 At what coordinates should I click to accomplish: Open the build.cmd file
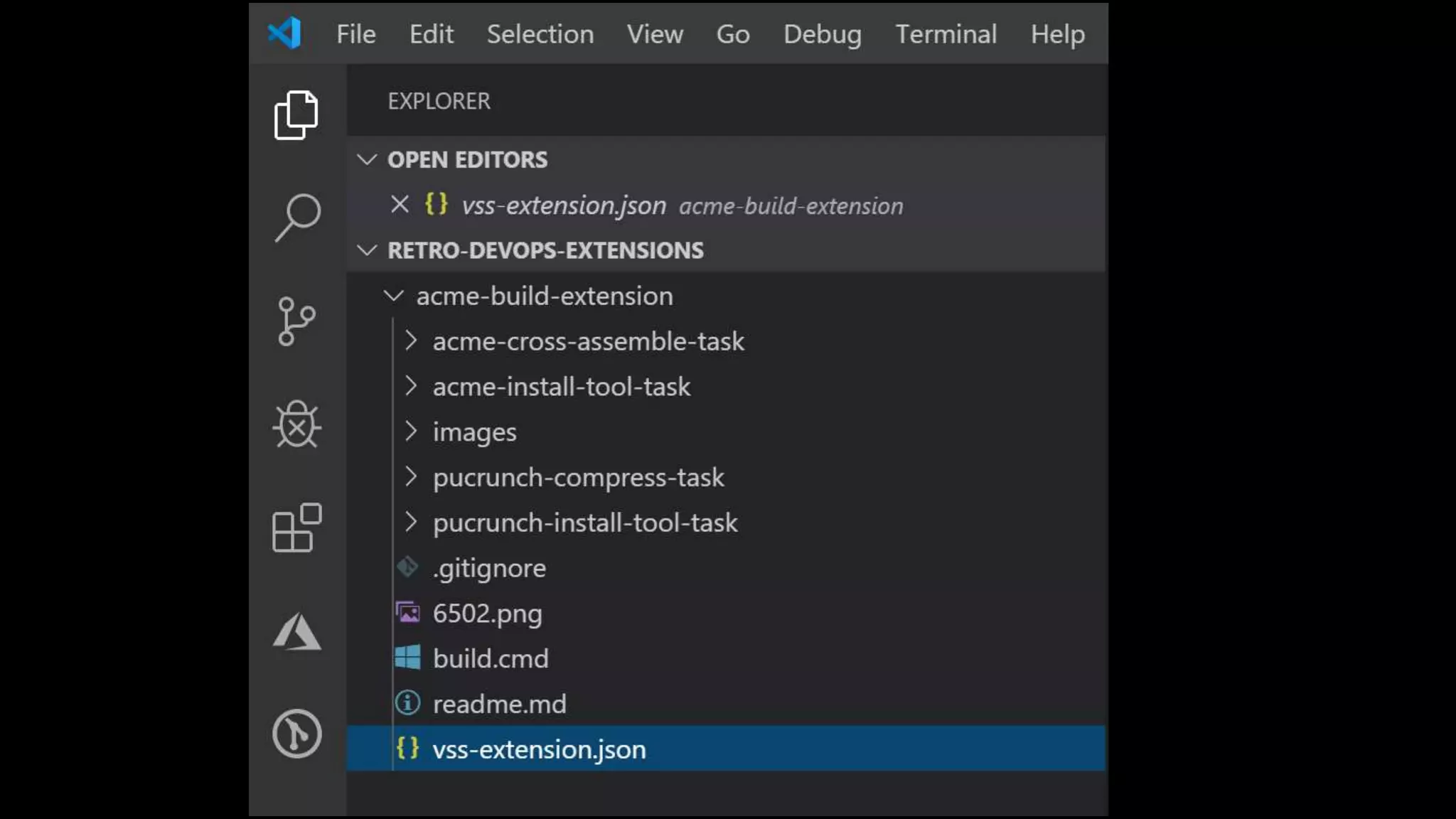pos(490,659)
